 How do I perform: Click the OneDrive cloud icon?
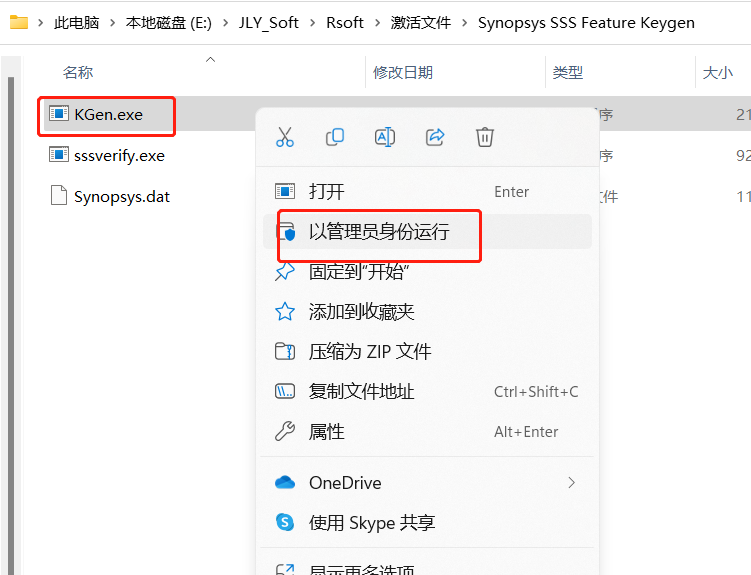[x=284, y=482]
